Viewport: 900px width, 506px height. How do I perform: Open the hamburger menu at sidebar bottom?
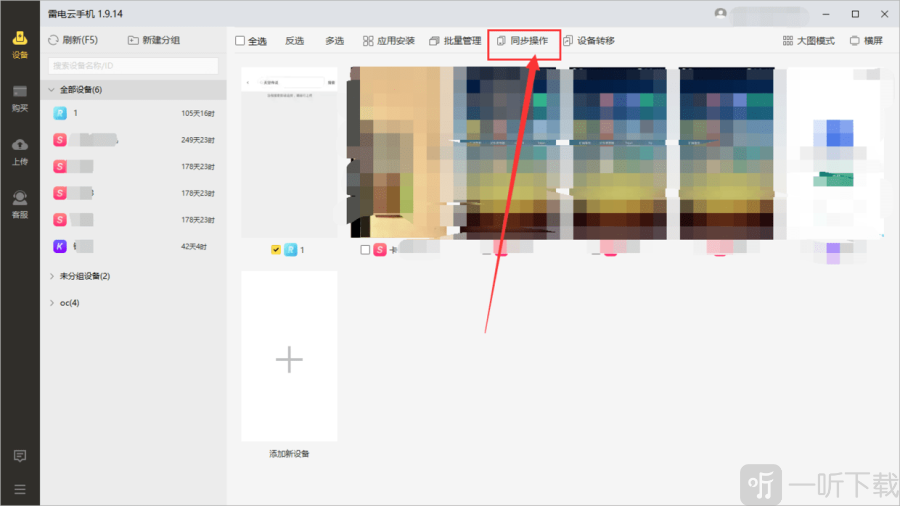[20, 489]
